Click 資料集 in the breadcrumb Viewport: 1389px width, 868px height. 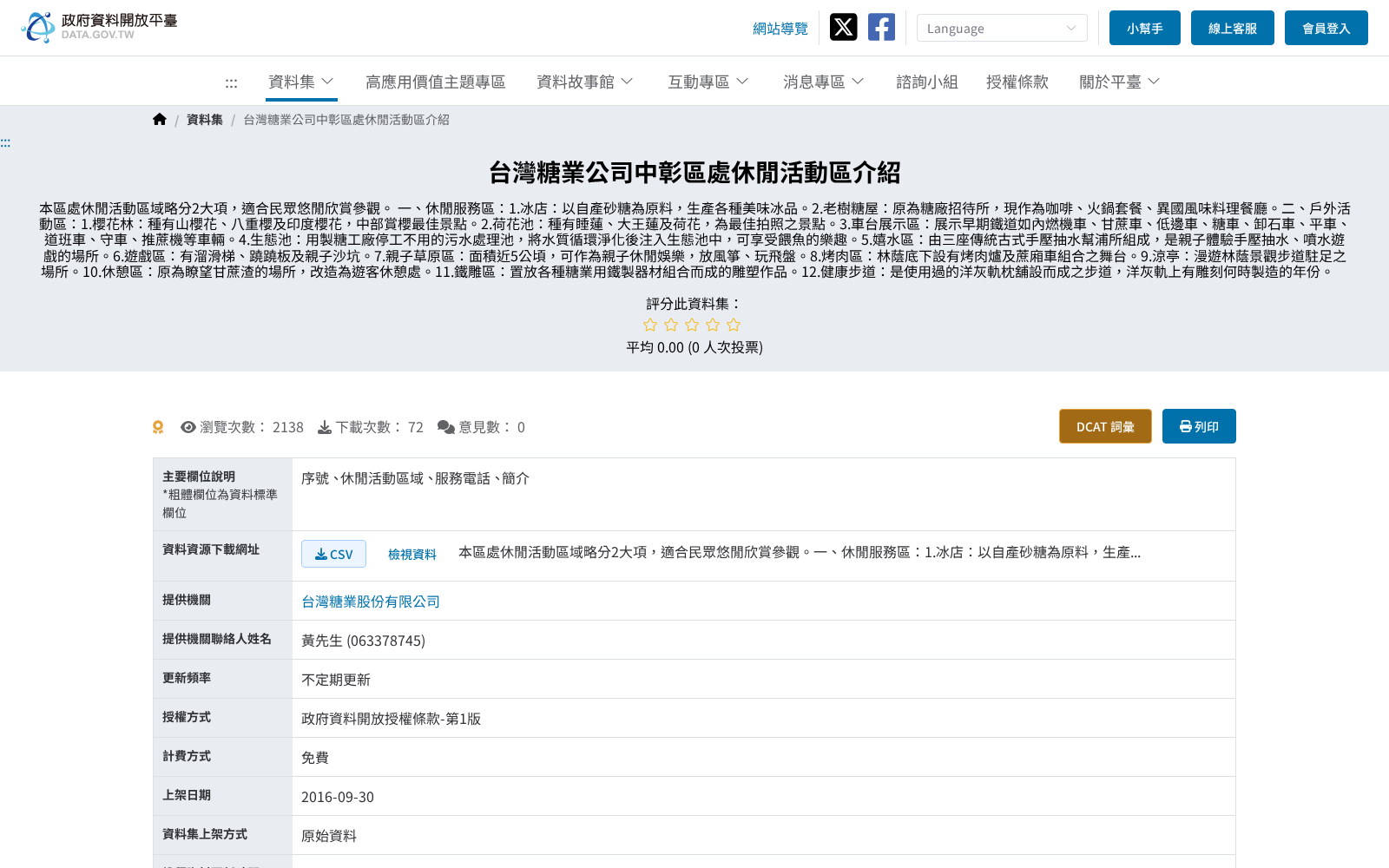[205, 120]
